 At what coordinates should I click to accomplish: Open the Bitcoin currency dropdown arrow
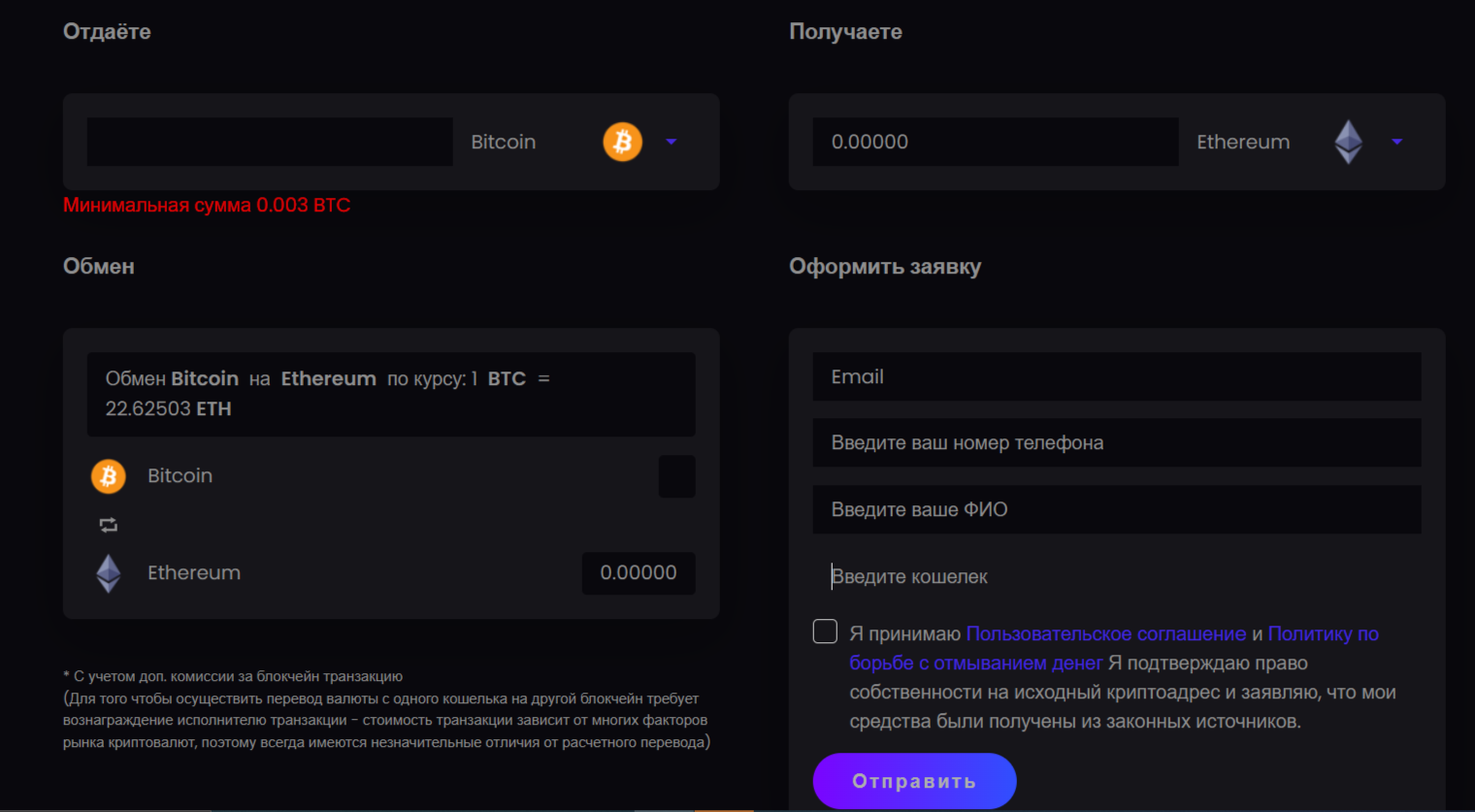coord(672,142)
